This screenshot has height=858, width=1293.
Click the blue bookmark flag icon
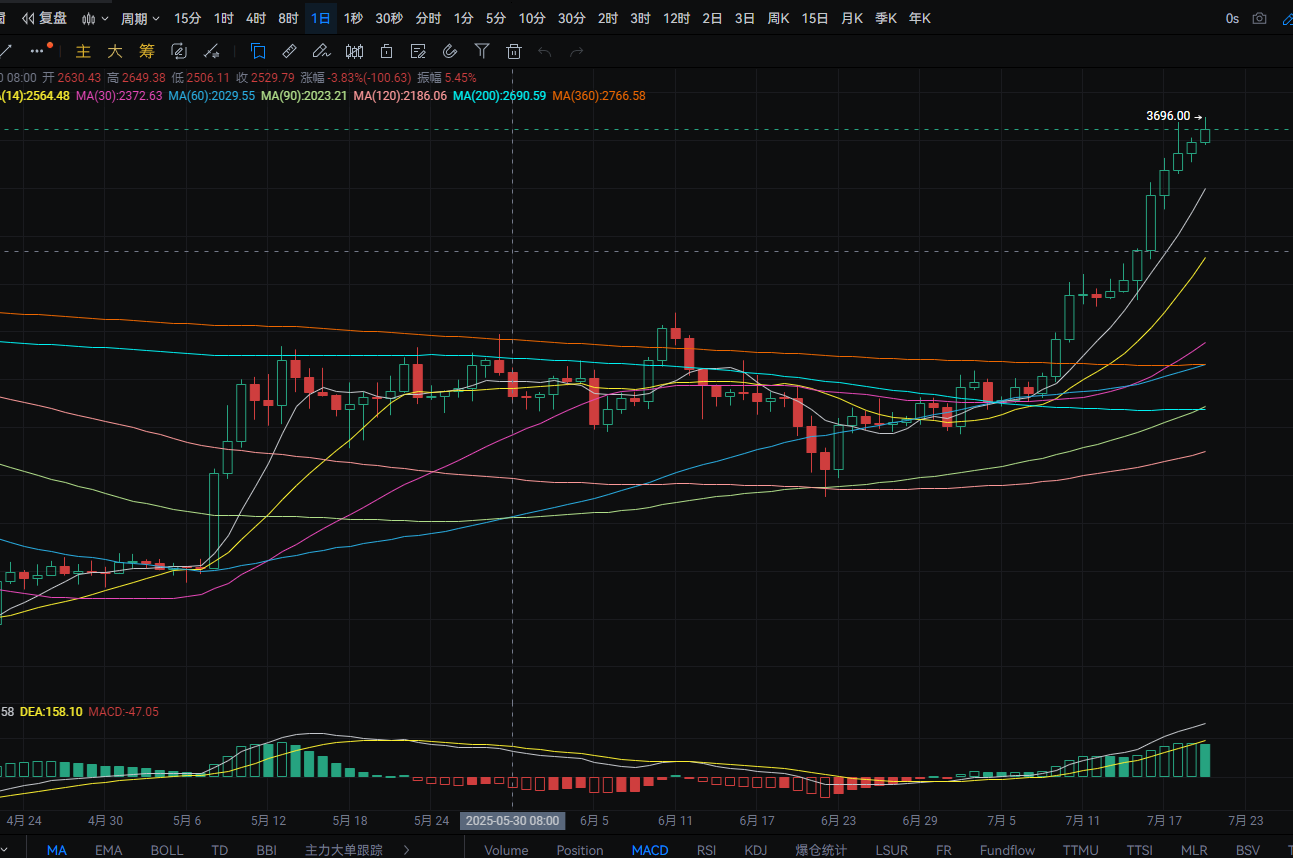258,51
